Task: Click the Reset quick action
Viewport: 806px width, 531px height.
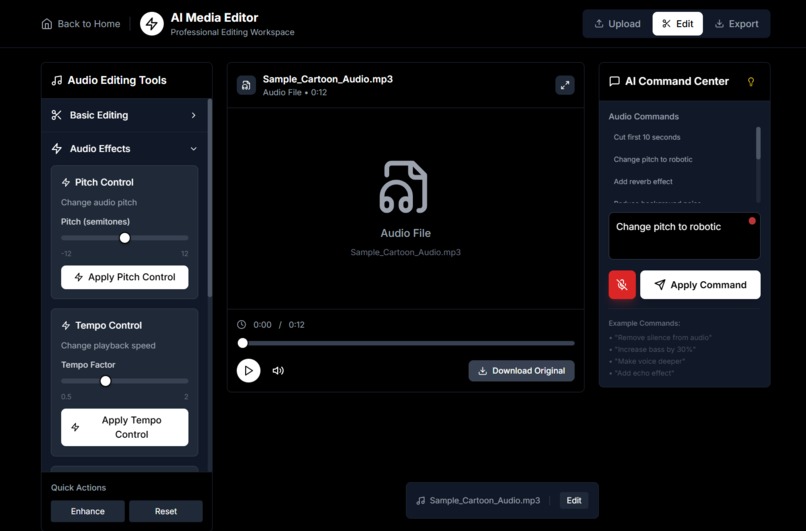Action: pos(166,511)
